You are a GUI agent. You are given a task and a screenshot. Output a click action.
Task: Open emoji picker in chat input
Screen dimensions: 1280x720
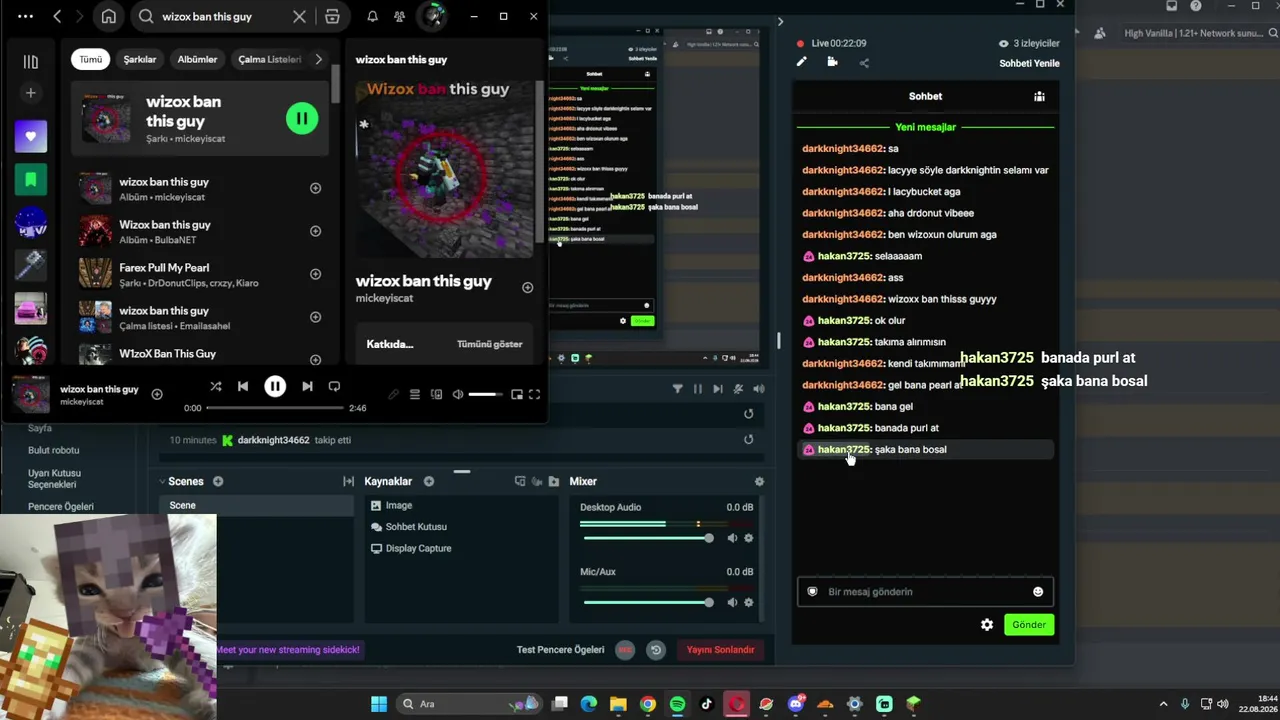coord(1038,592)
